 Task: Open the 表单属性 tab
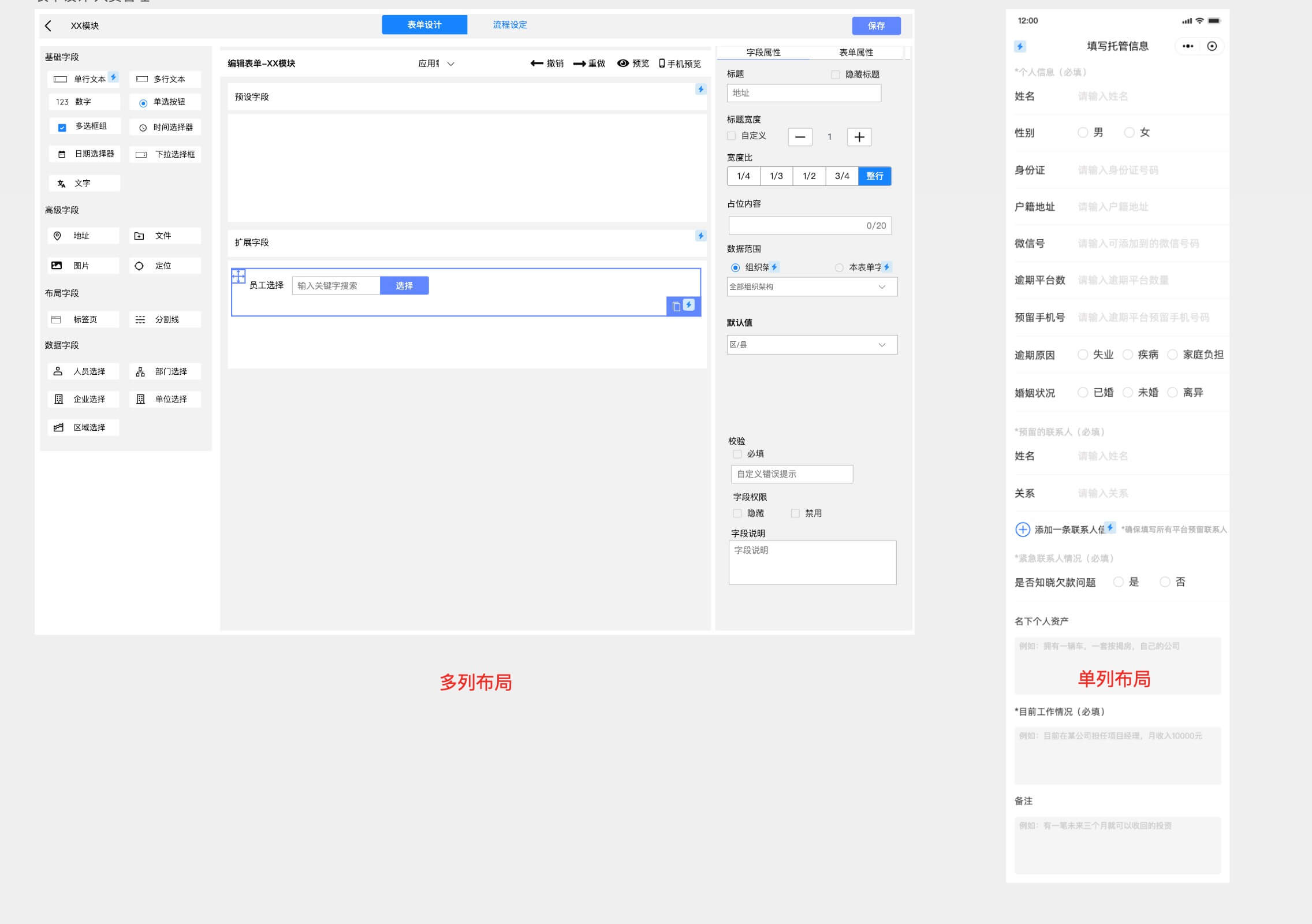coord(856,53)
